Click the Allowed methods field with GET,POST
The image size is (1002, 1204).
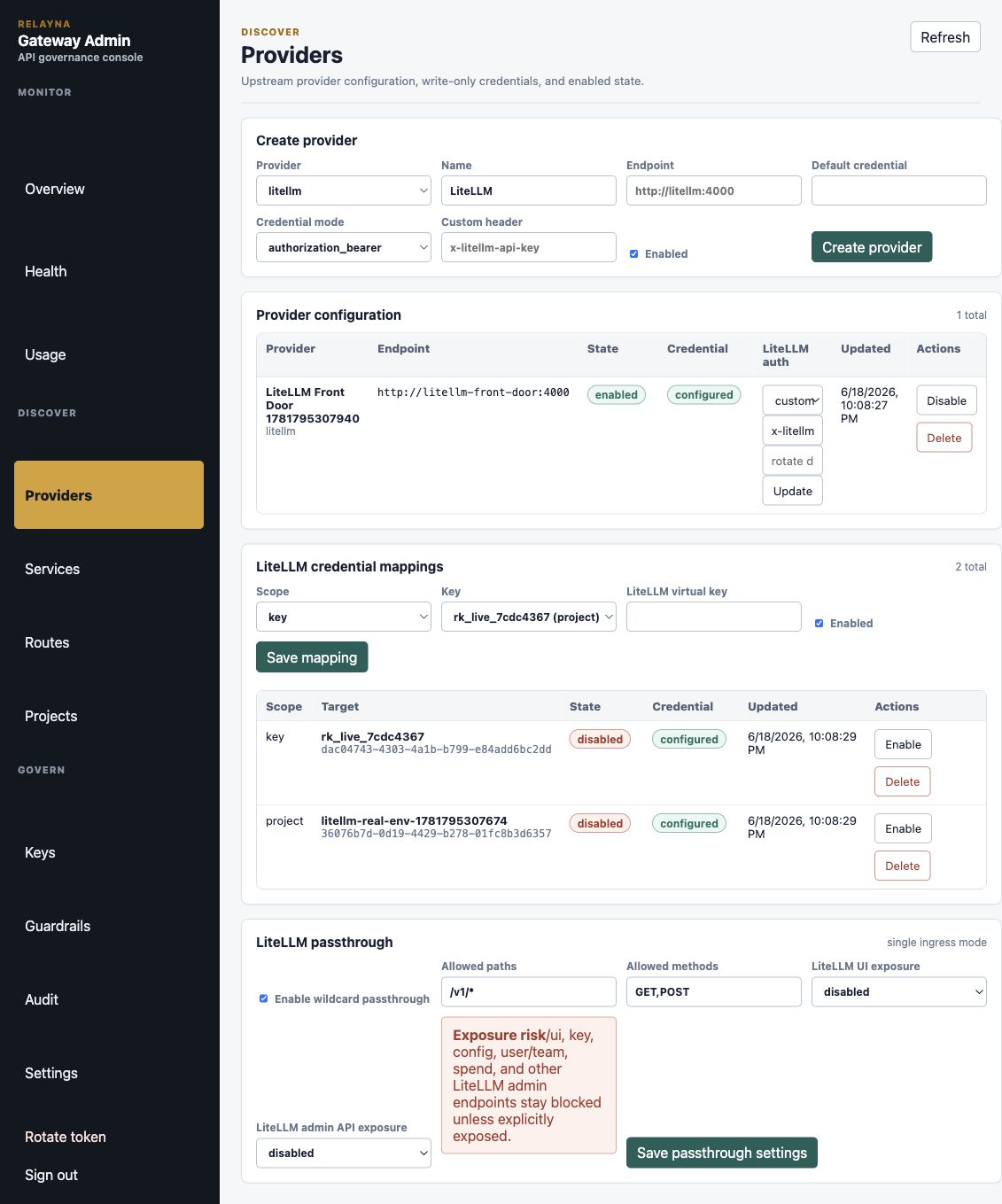pos(714,992)
